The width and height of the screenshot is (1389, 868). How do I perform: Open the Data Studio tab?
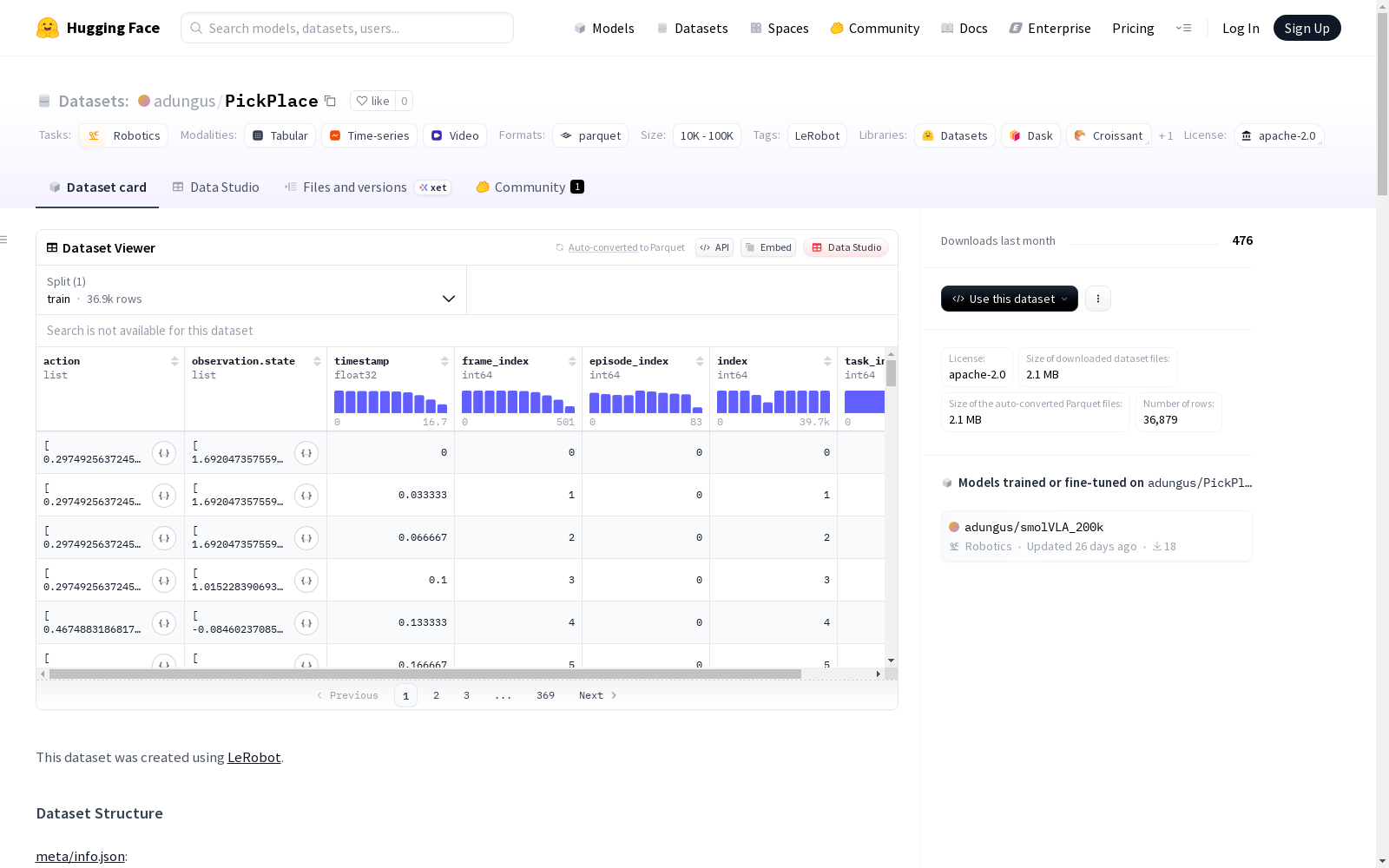click(x=216, y=187)
